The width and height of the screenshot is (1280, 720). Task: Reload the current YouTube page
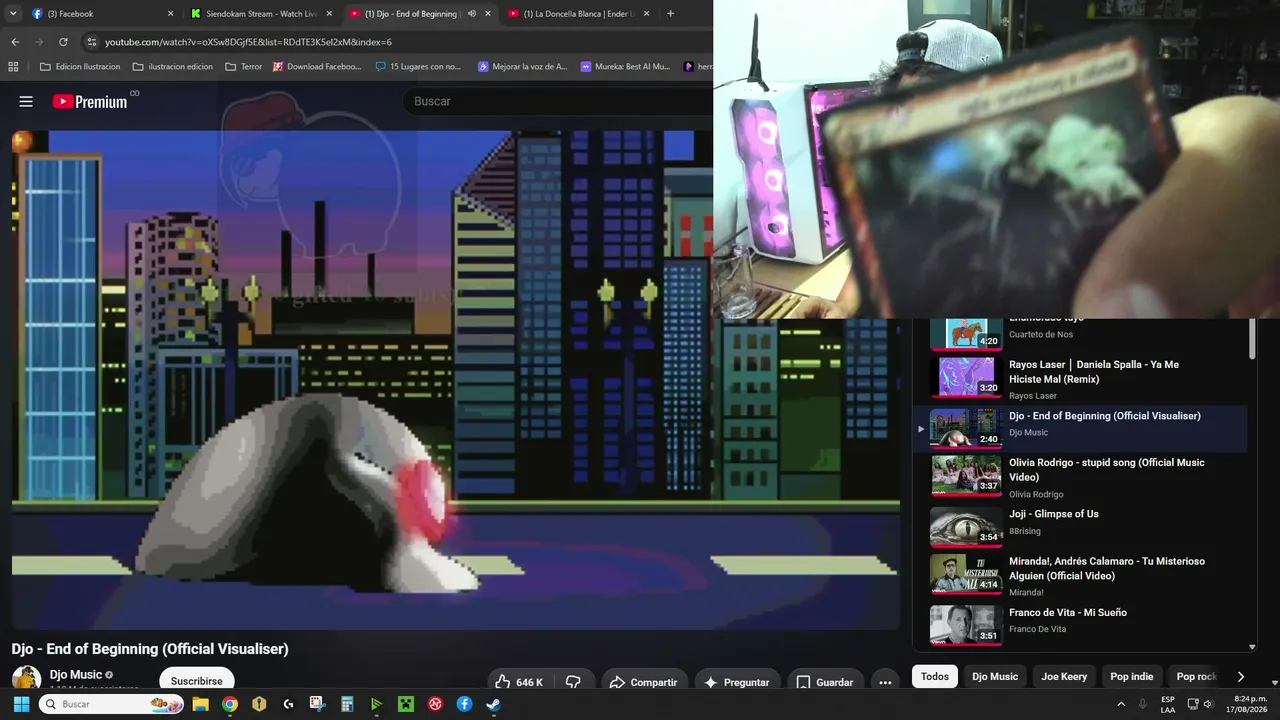tap(63, 42)
